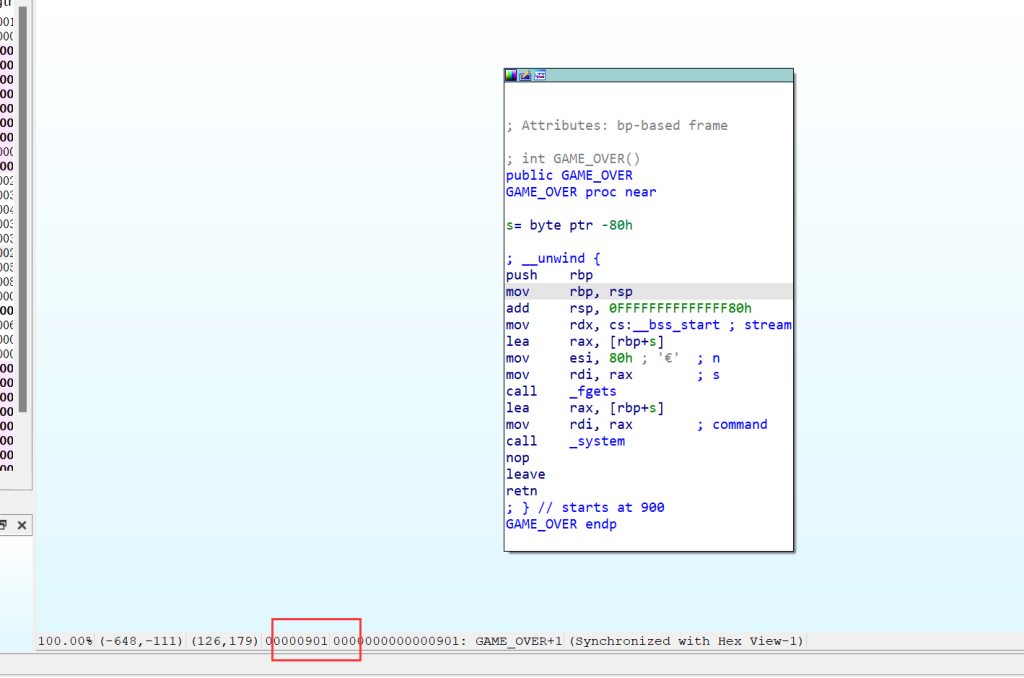
Task: Click the 'leave' instruction
Action: pyautogui.click(x=525, y=474)
